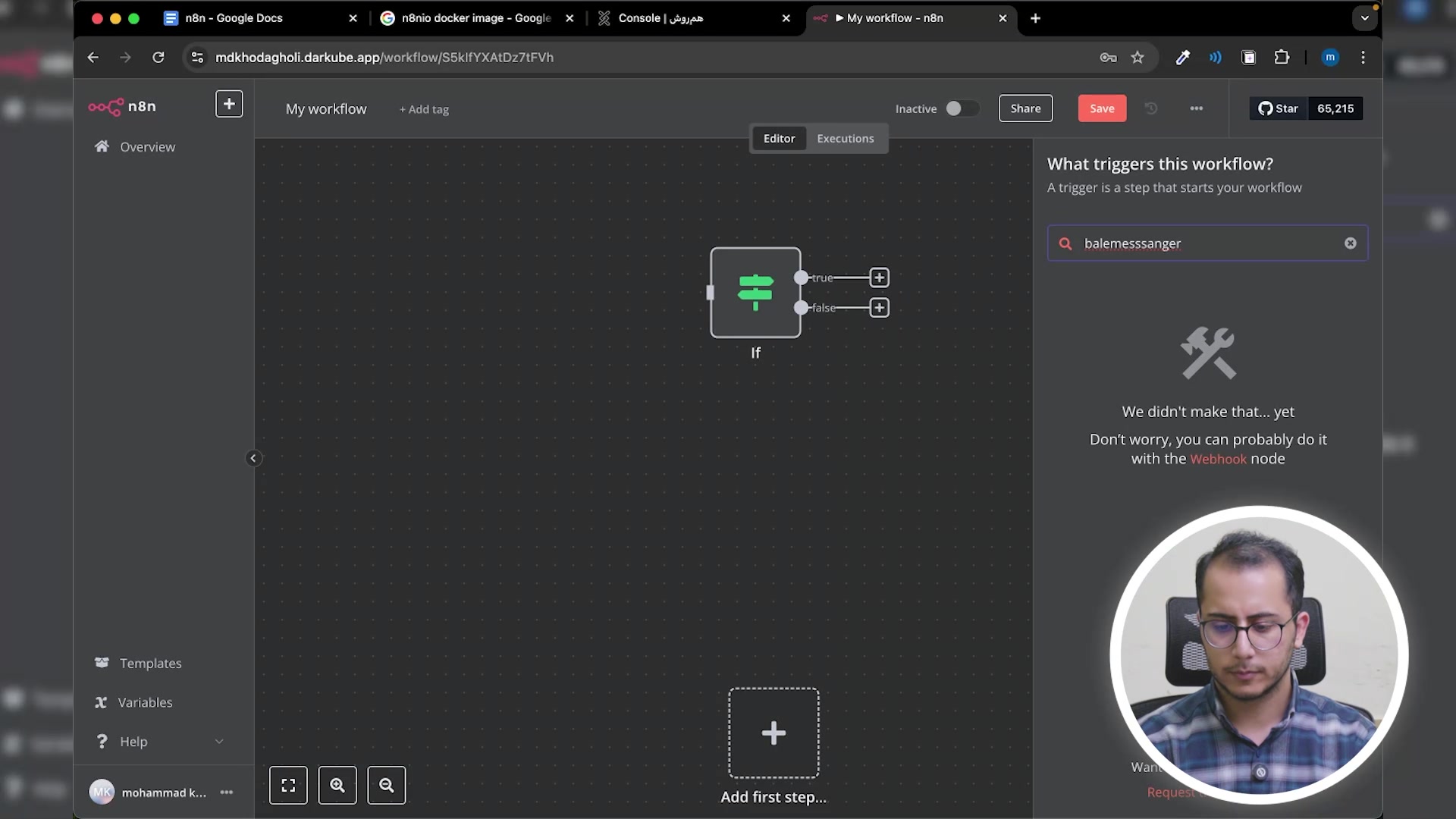Click the search magnifier icon in the panel
The height and width of the screenshot is (819, 1456).
1065,243
